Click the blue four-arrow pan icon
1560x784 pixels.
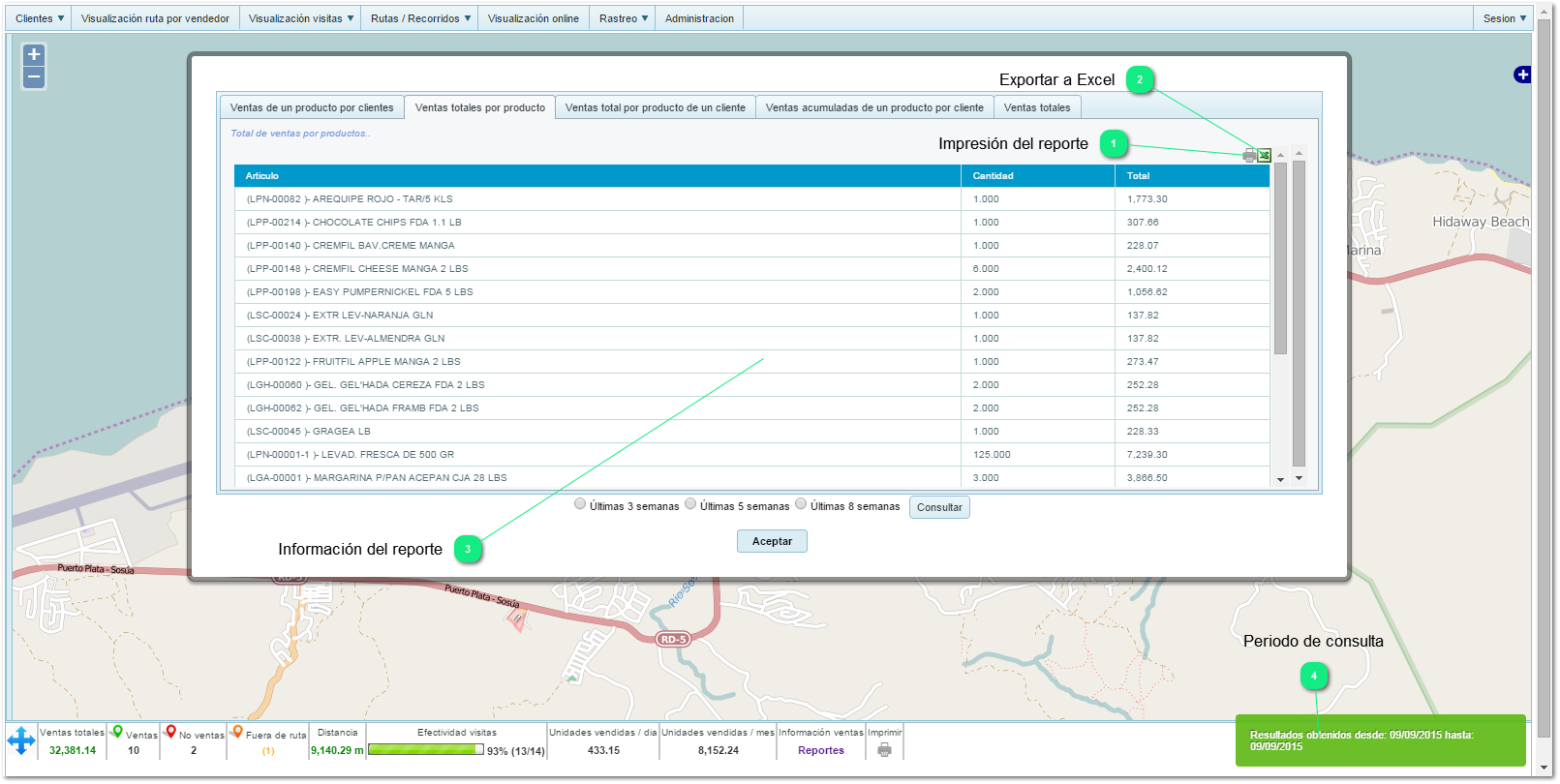[21, 741]
